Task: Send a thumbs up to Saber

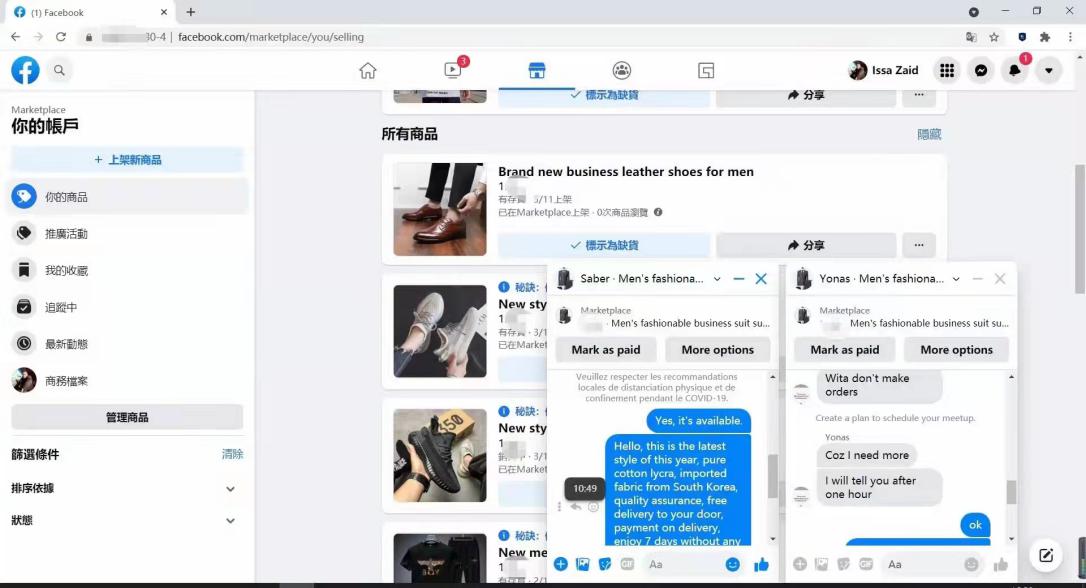Action: (762, 564)
